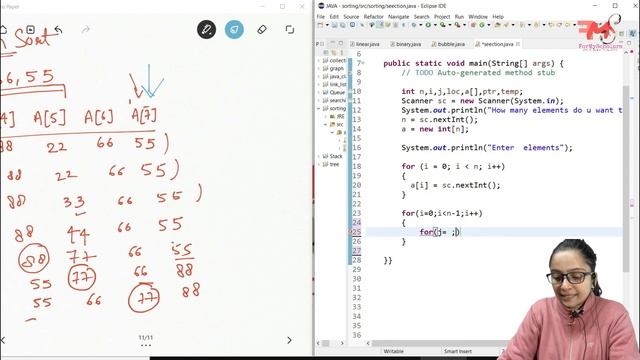
Task: Open the Navigate menu in Eclipse
Action: pos(398,17)
